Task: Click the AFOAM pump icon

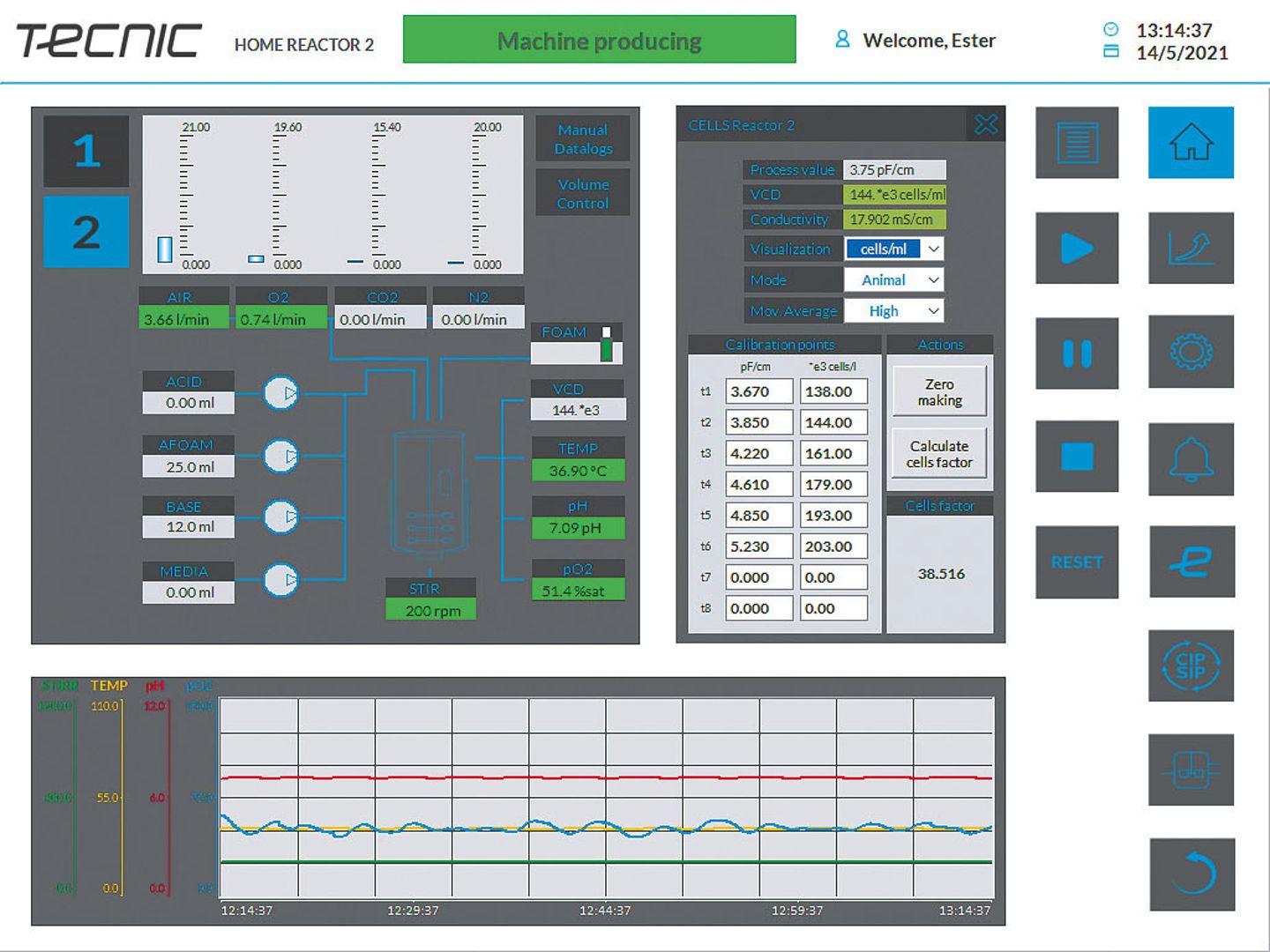Action: (281, 456)
